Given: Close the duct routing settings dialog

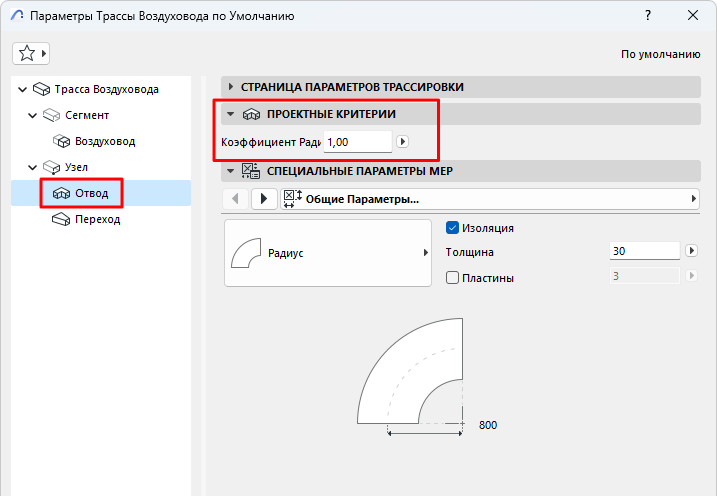Looking at the screenshot, I should tap(693, 15).
